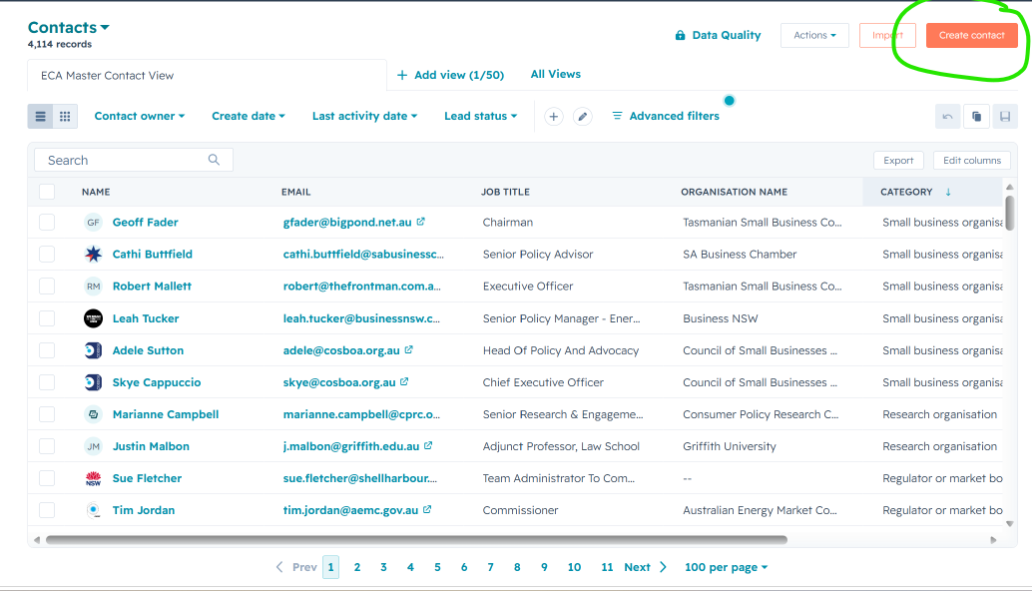
Task: Go to page 11
Action: (x=607, y=567)
